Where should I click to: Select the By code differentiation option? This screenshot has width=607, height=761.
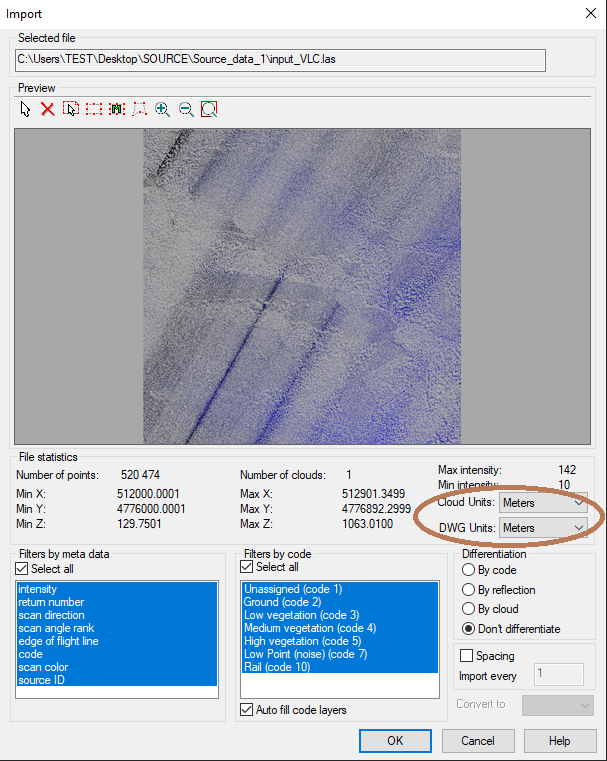(x=468, y=570)
